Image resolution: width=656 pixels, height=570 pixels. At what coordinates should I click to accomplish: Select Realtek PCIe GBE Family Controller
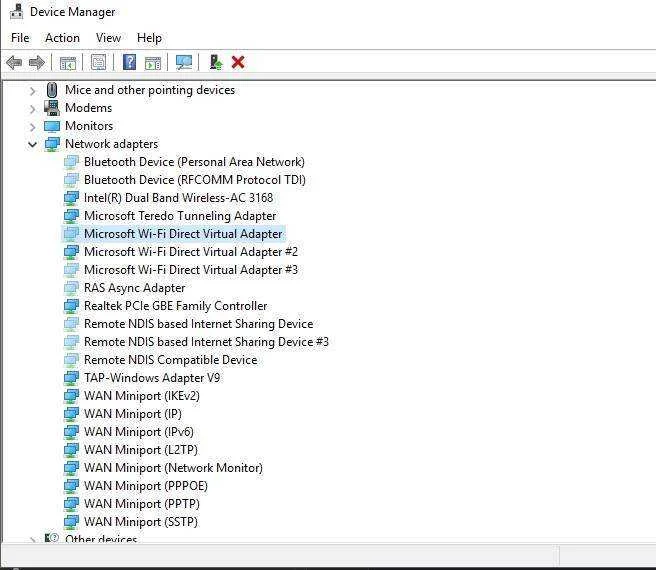[175, 306]
